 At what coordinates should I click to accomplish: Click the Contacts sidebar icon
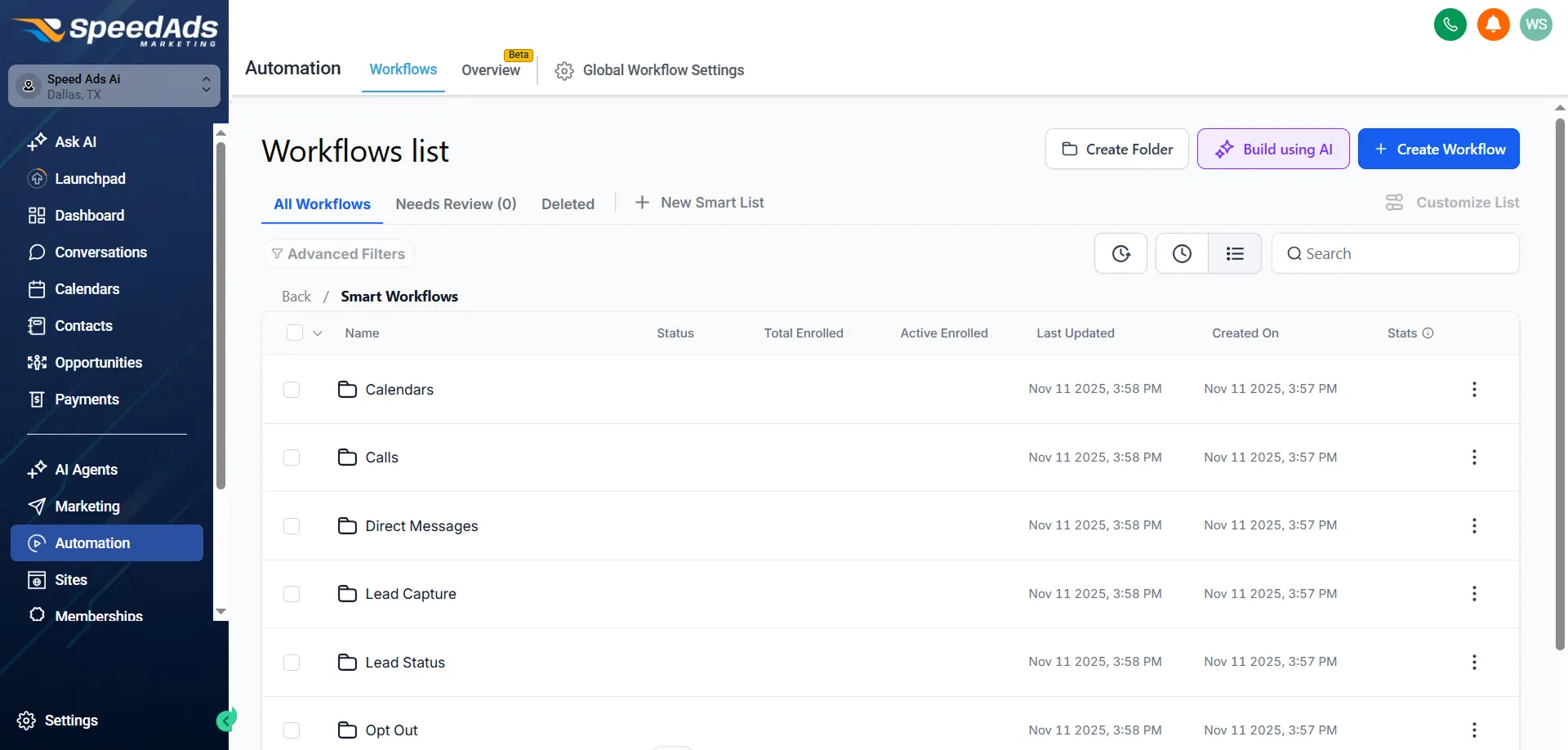(37, 326)
